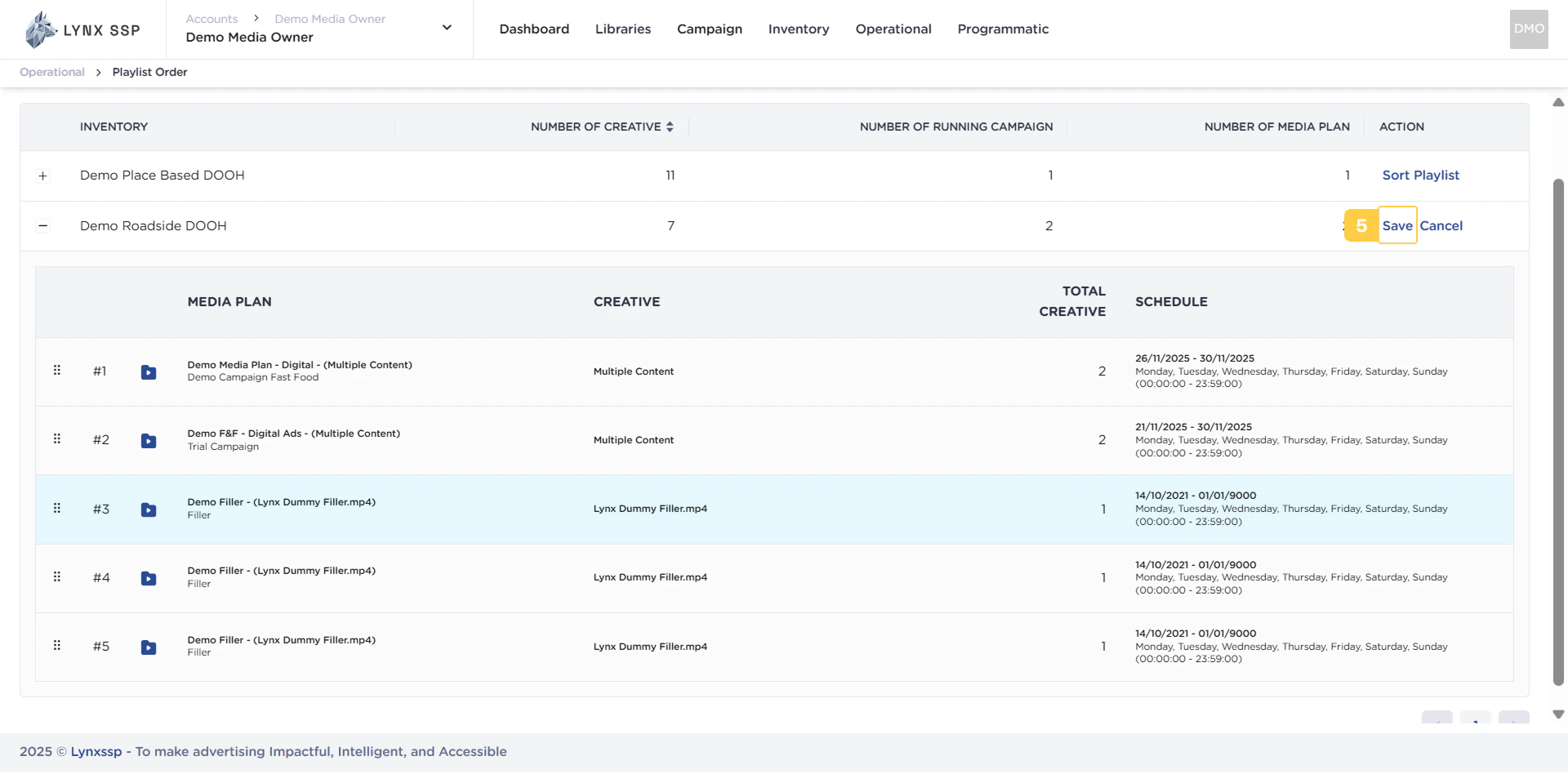Open the Dashboard menu
The height and width of the screenshot is (774, 1568).
pos(534,29)
